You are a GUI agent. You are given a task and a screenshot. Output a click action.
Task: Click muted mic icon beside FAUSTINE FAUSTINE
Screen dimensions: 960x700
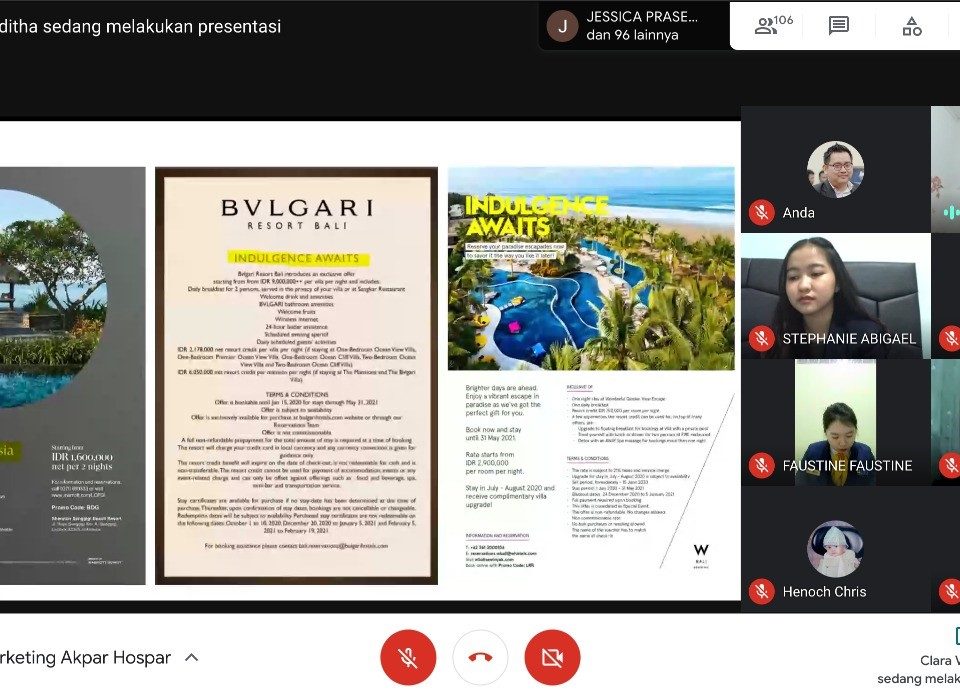(x=762, y=465)
